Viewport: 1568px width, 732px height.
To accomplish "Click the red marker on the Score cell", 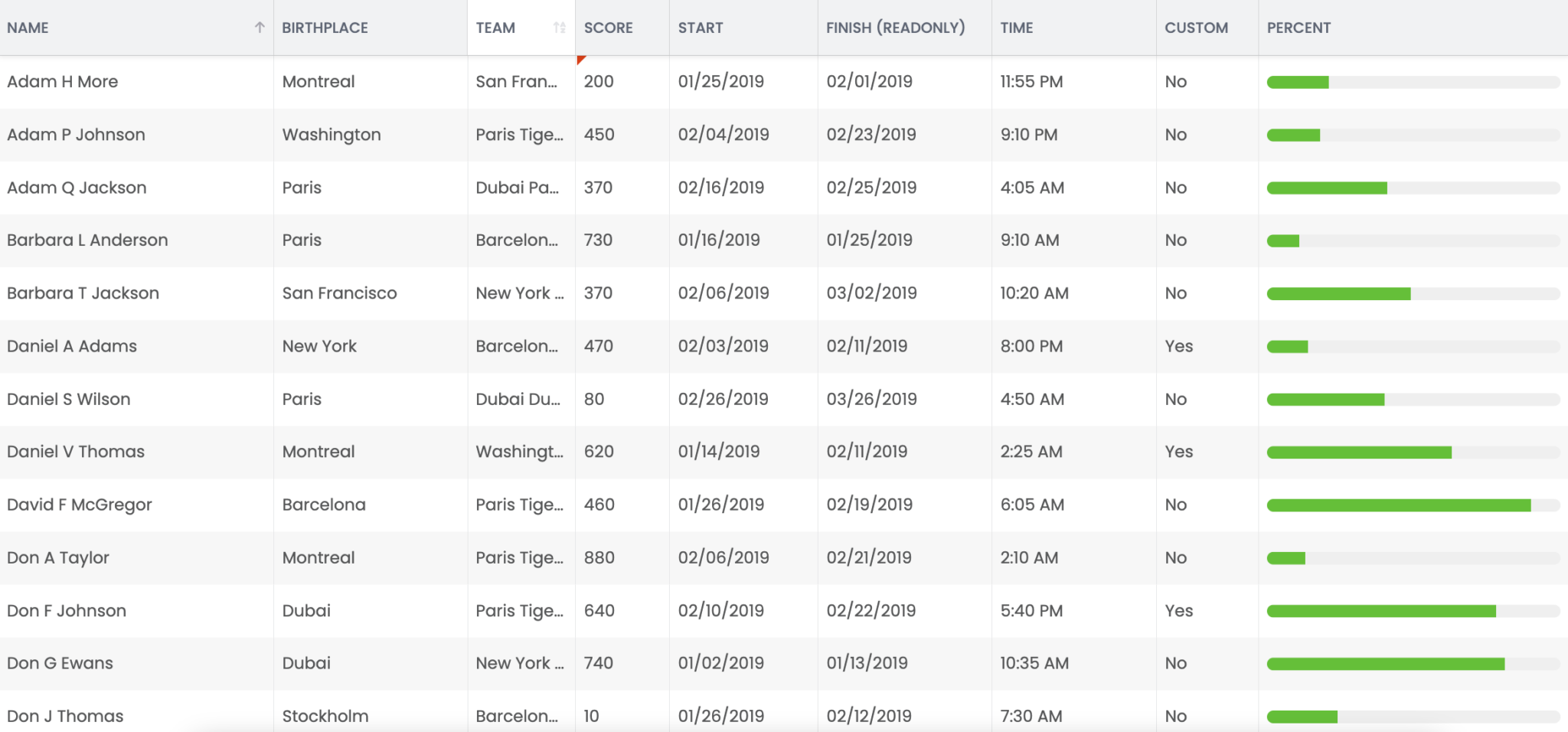I will click(580, 59).
